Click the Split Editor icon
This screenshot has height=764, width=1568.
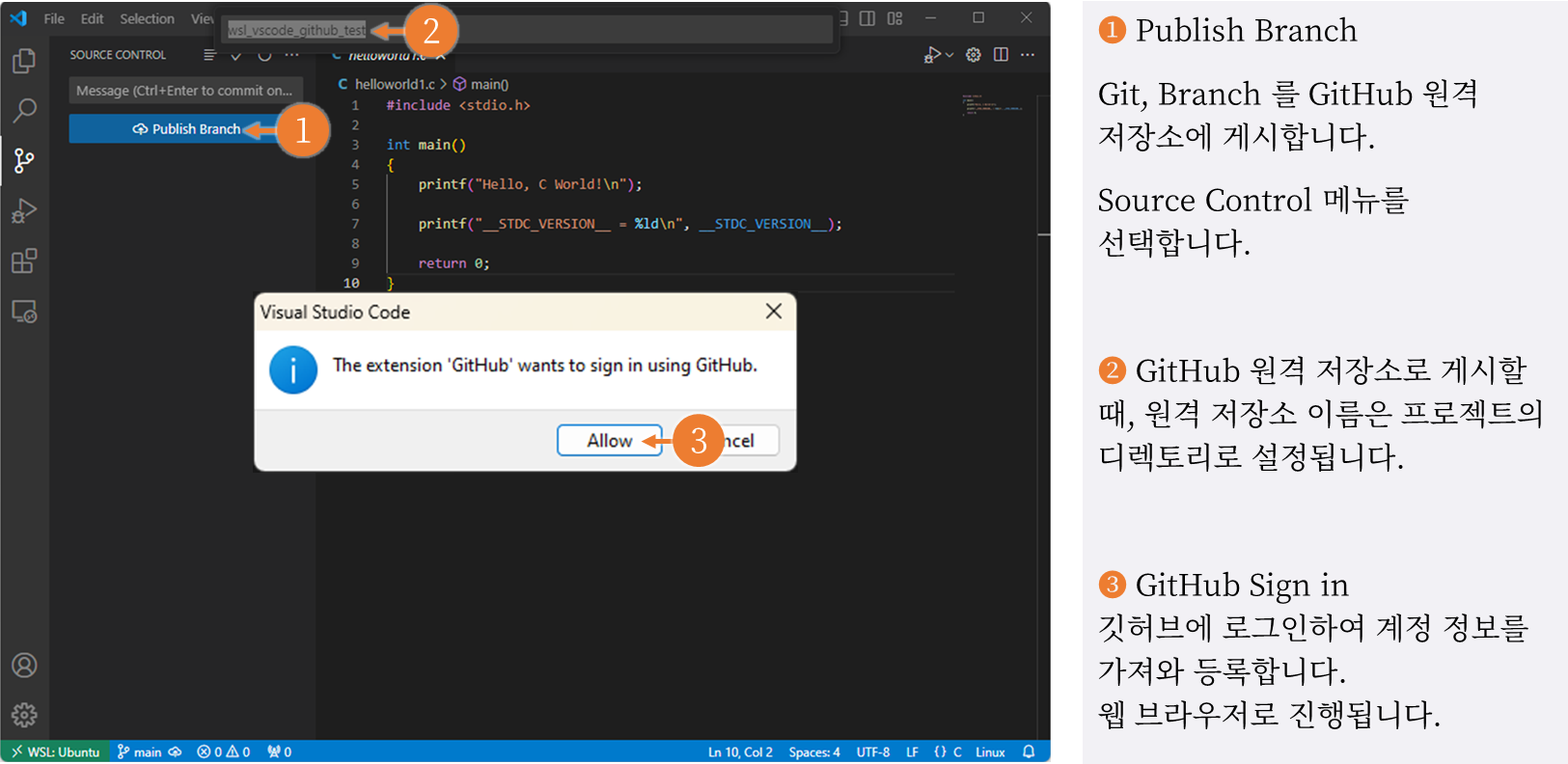pyautogui.click(x=1001, y=55)
